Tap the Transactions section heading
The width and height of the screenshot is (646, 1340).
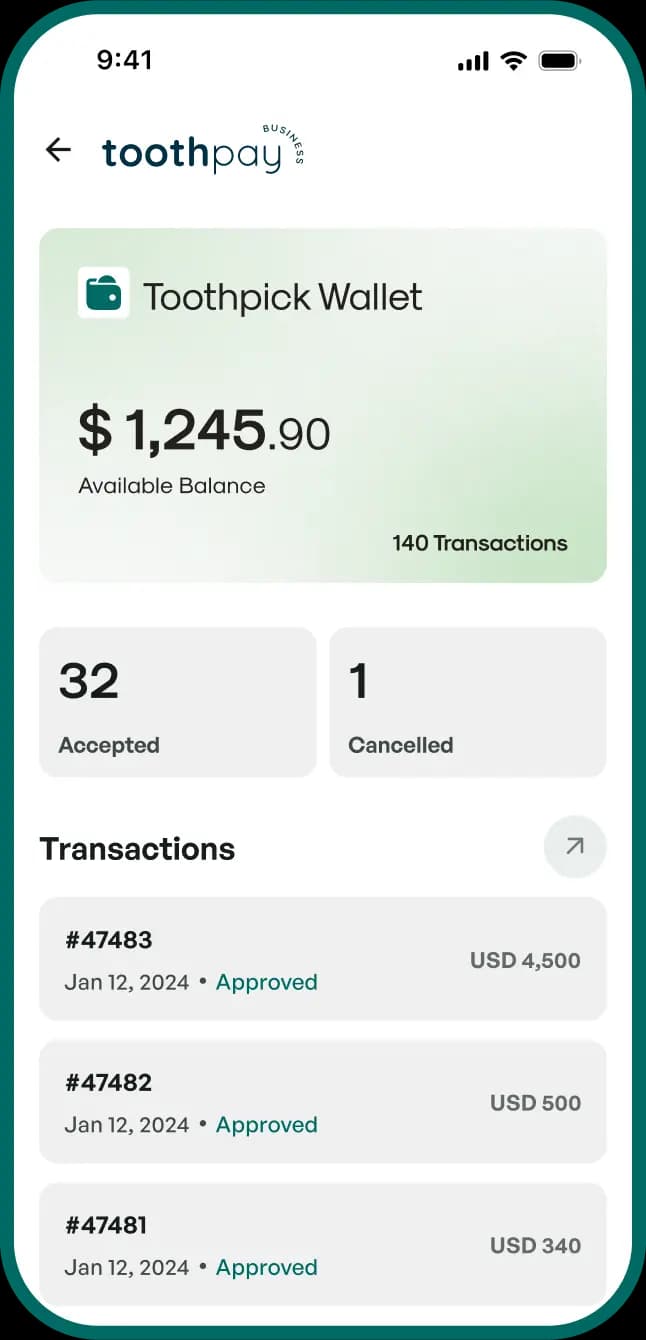coord(137,849)
